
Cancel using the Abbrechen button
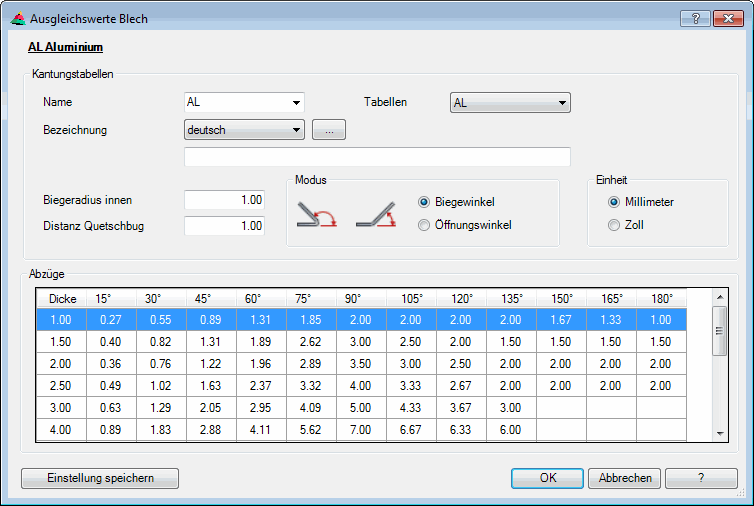(x=625, y=478)
